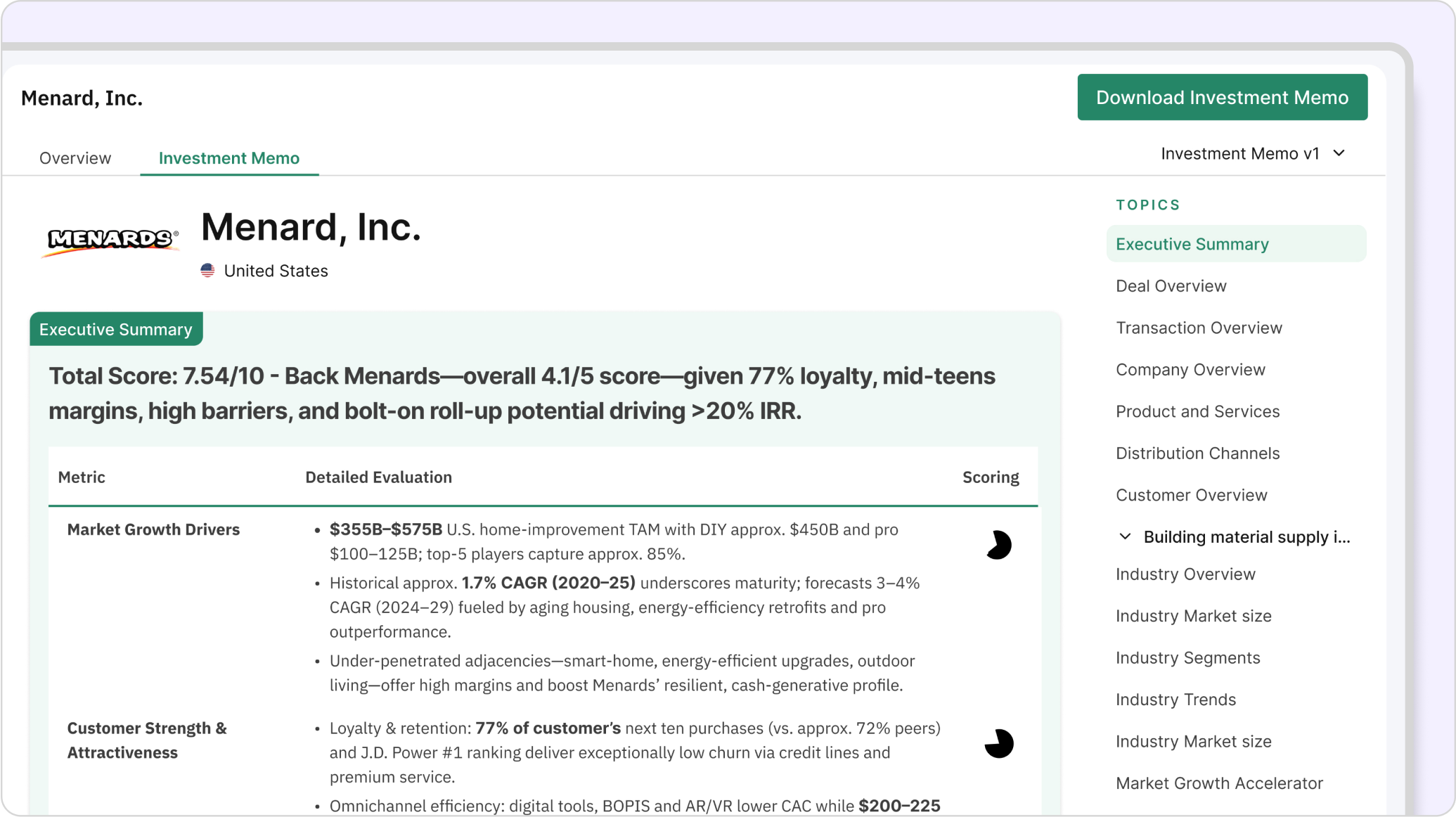Screen dimensions: 1456x817
Task: Select Industry Segments in sidebar
Action: tap(1187, 658)
